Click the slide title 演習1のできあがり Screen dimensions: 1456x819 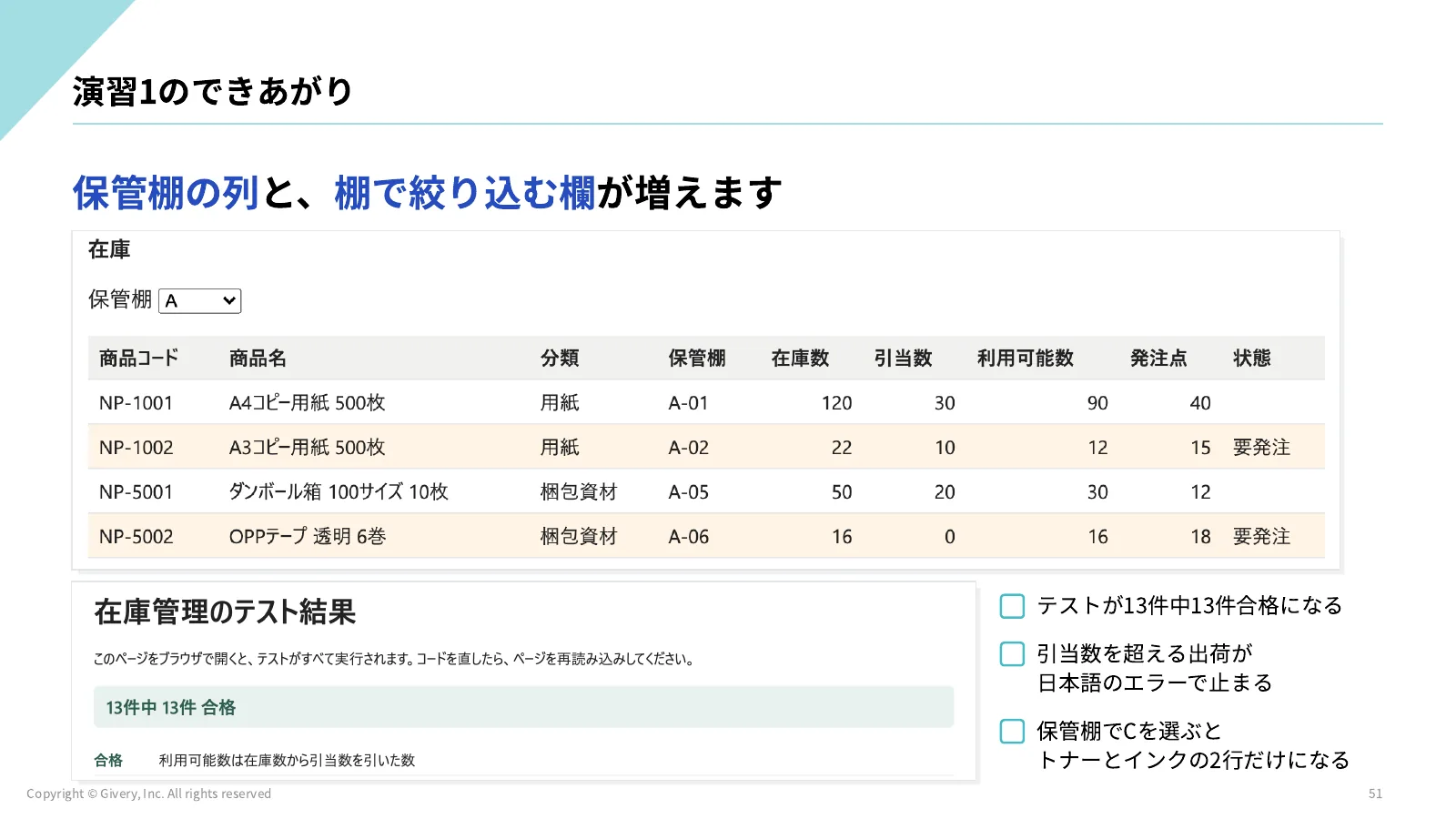[212, 91]
